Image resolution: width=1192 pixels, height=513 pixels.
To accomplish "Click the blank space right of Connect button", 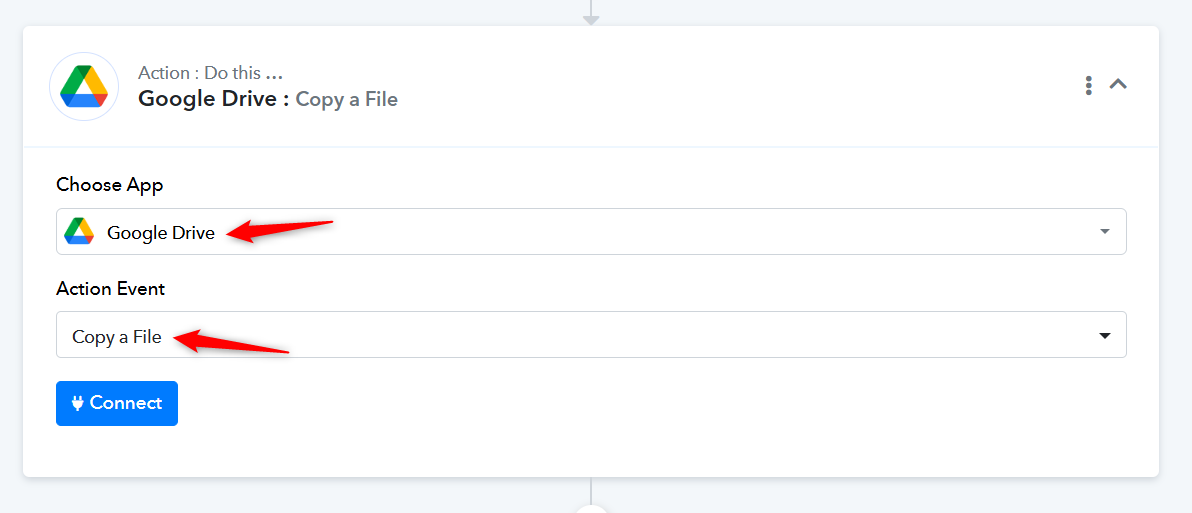I will point(600,403).
